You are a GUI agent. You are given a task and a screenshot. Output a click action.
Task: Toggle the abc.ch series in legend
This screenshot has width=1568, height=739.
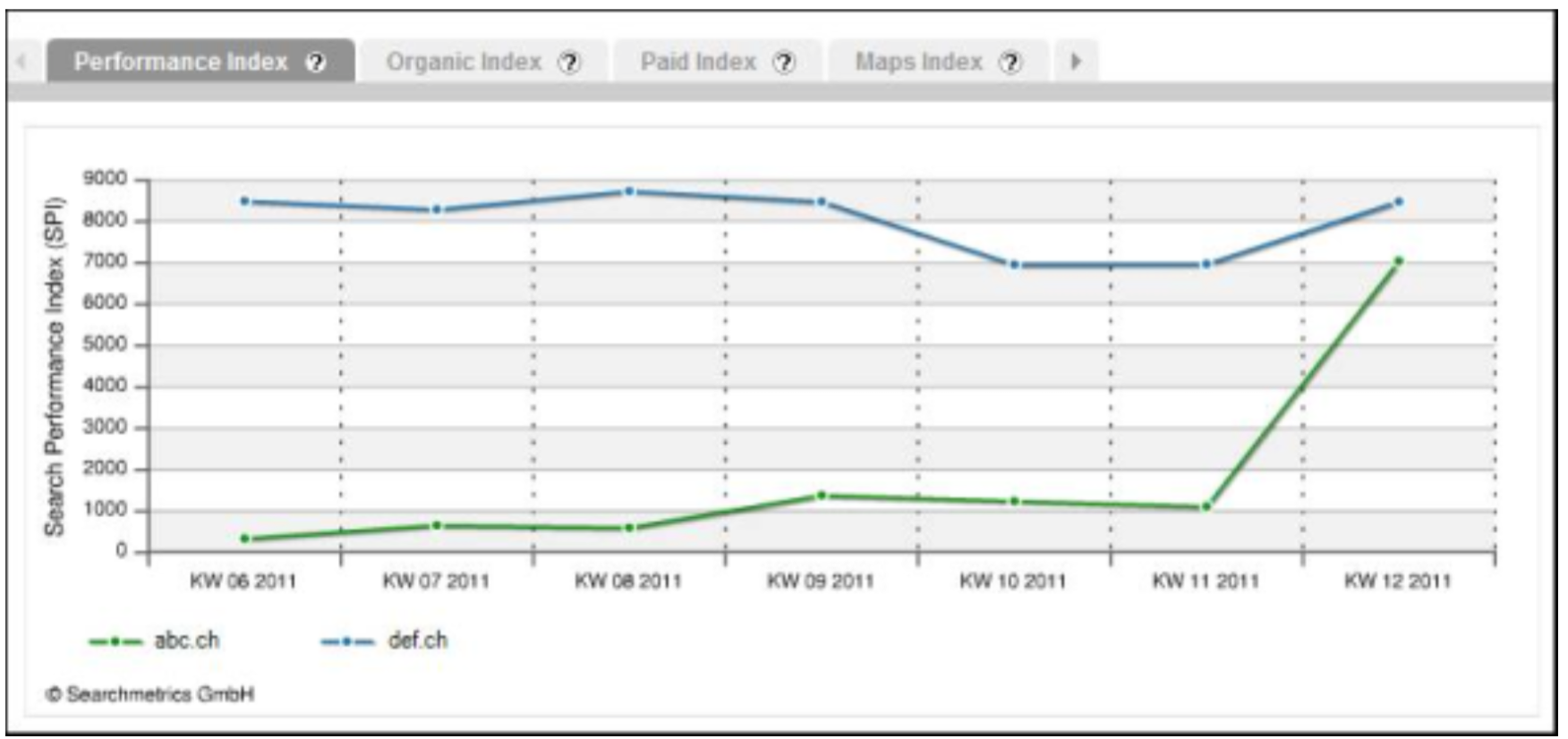click(x=186, y=641)
